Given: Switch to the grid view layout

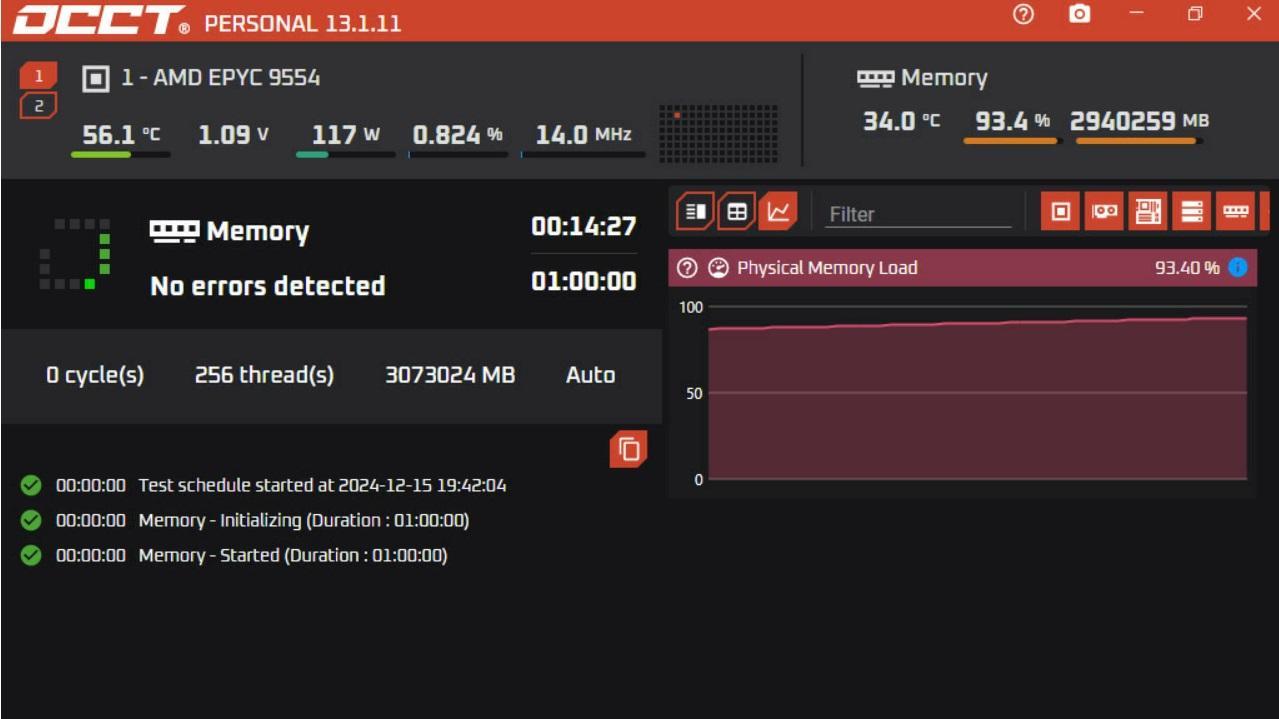Looking at the screenshot, I should pos(737,212).
